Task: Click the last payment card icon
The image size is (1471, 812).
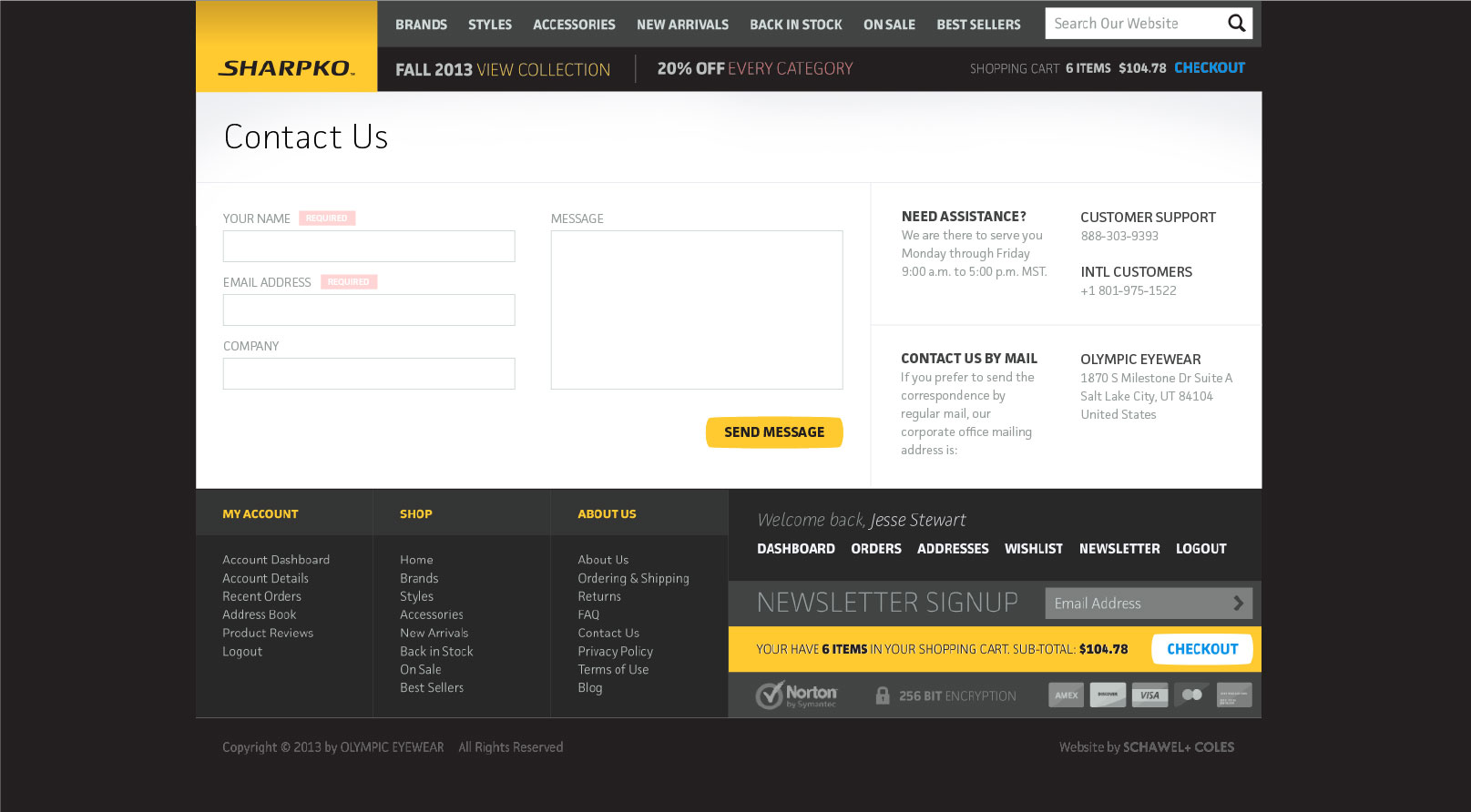Action: point(1234,695)
